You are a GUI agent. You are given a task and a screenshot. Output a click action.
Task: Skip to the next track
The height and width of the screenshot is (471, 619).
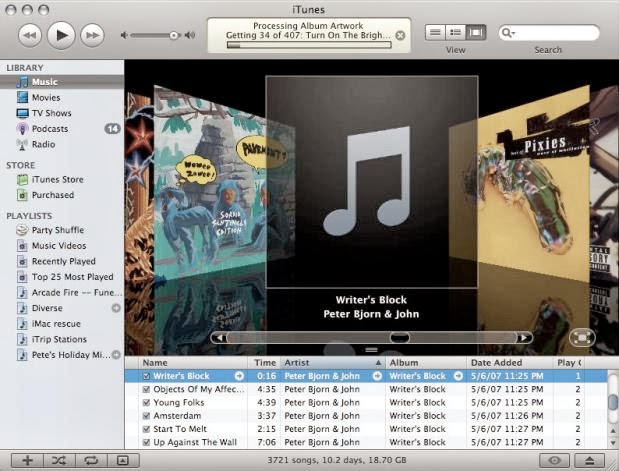[x=92, y=35]
